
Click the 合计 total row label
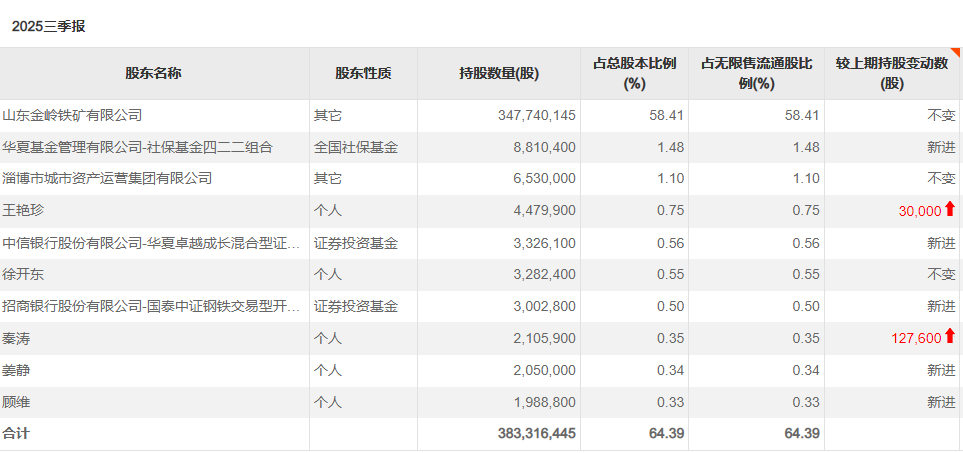click(17, 433)
